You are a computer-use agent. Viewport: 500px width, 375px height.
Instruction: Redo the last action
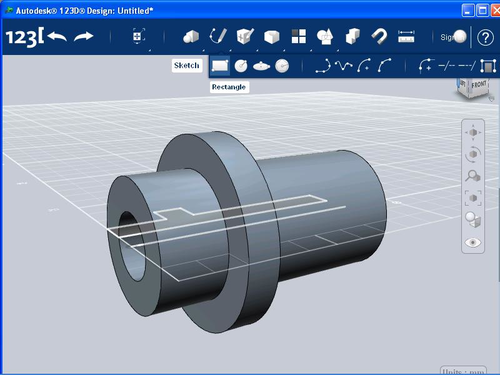[84, 36]
